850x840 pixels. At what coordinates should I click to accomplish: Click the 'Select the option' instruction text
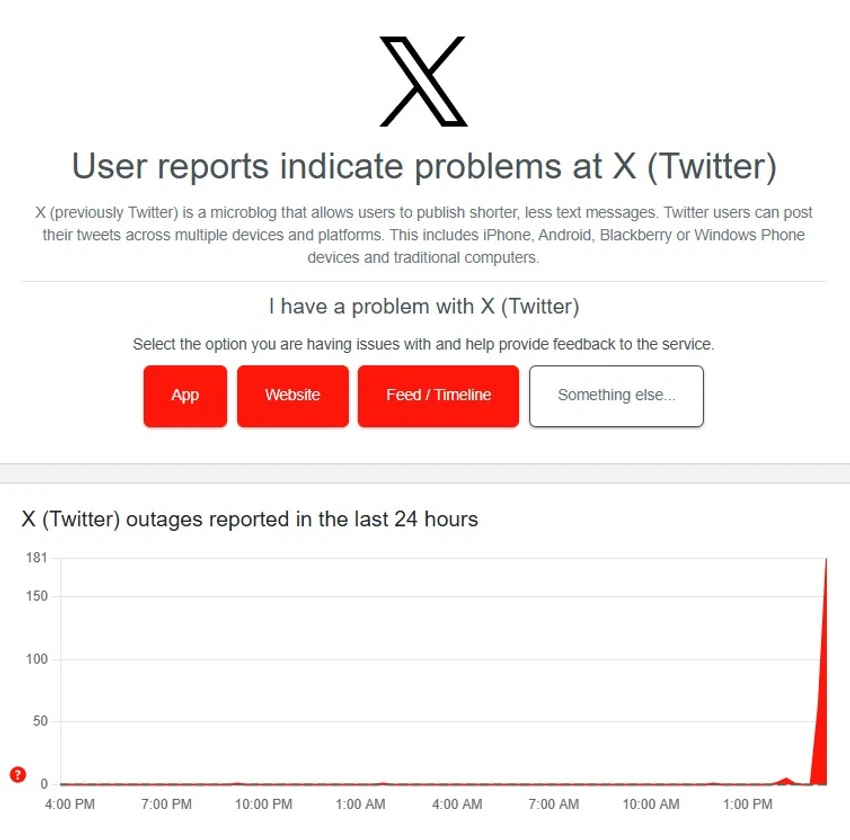click(424, 344)
